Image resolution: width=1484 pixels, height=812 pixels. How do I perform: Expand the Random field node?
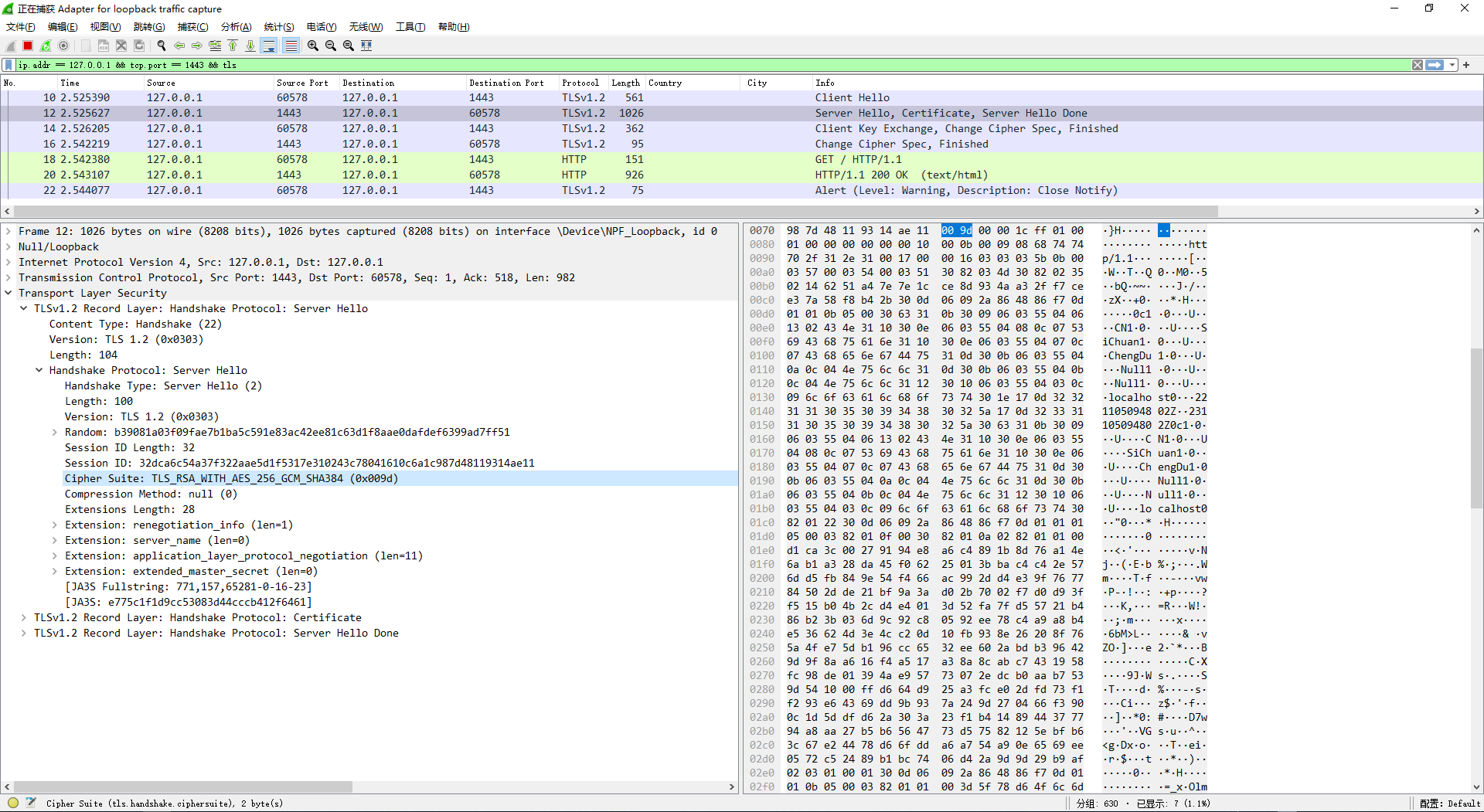[55, 432]
